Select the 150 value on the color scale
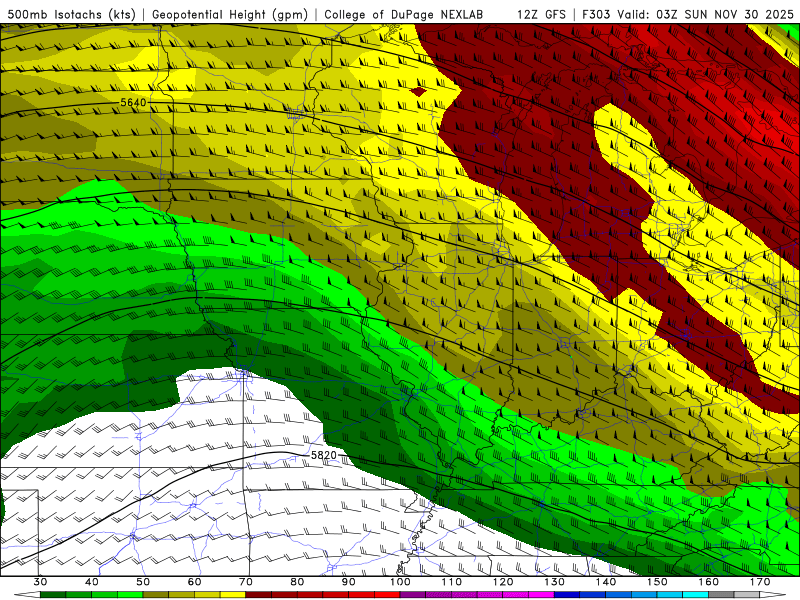The width and height of the screenshot is (800, 600). pyautogui.click(x=657, y=582)
